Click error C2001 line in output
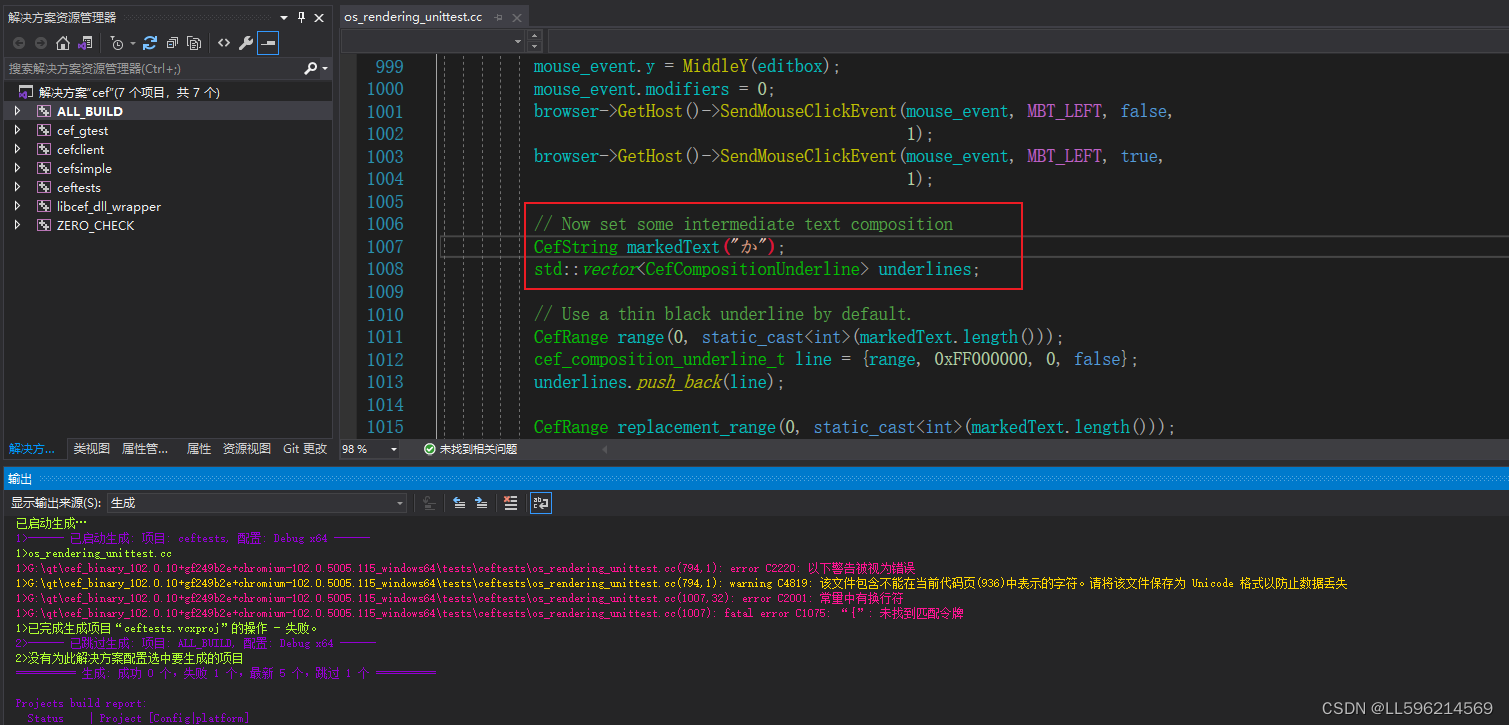This screenshot has width=1509, height=725. coord(459,598)
